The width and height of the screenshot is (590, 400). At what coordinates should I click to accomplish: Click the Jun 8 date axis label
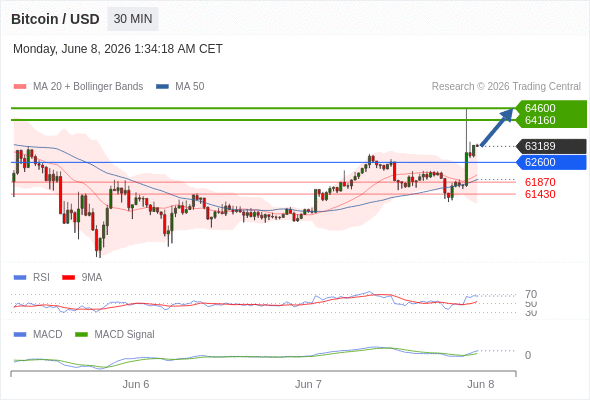(x=481, y=384)
